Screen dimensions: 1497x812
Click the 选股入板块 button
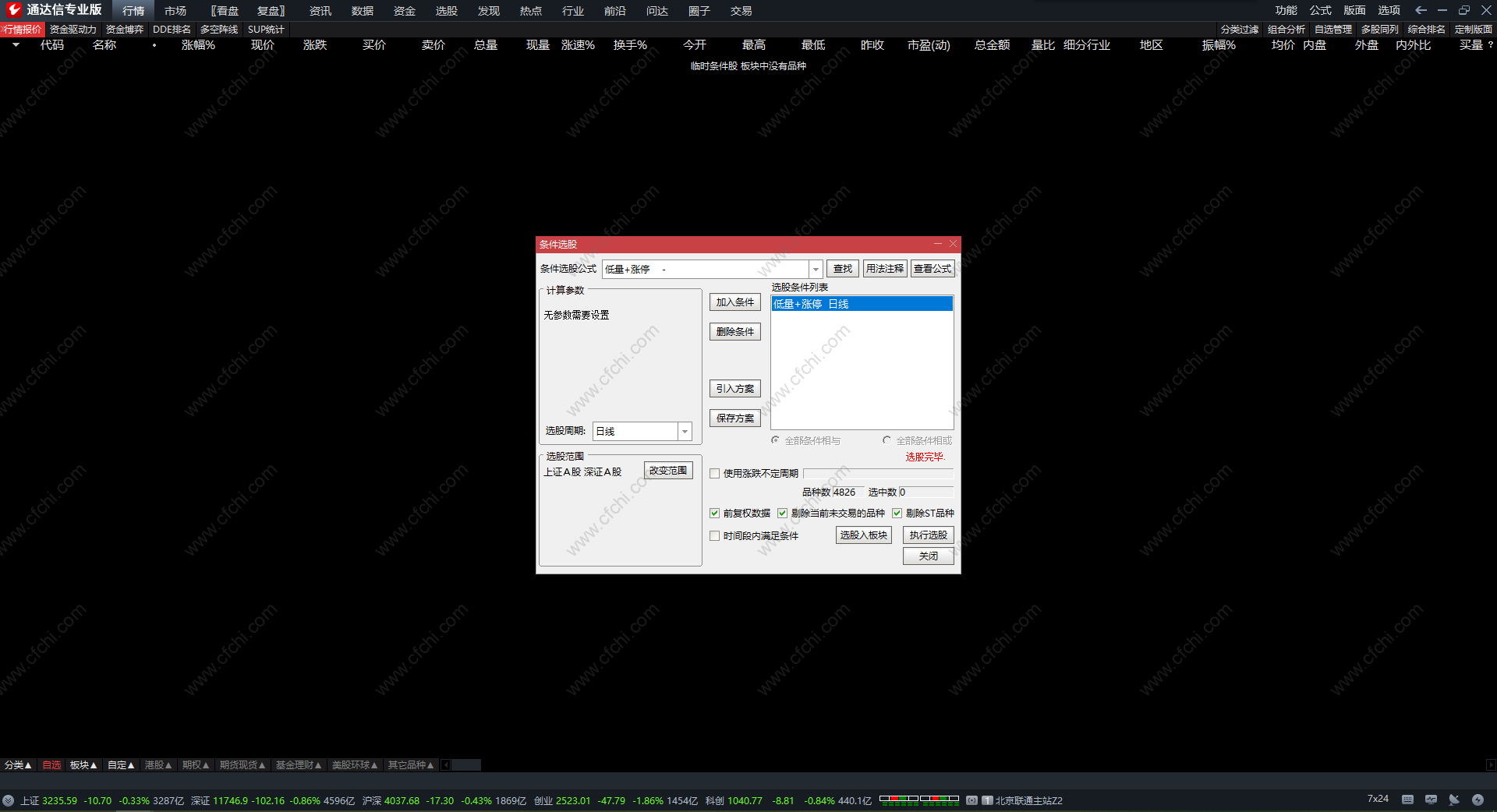pyautogui.click(x=864, y=535)
